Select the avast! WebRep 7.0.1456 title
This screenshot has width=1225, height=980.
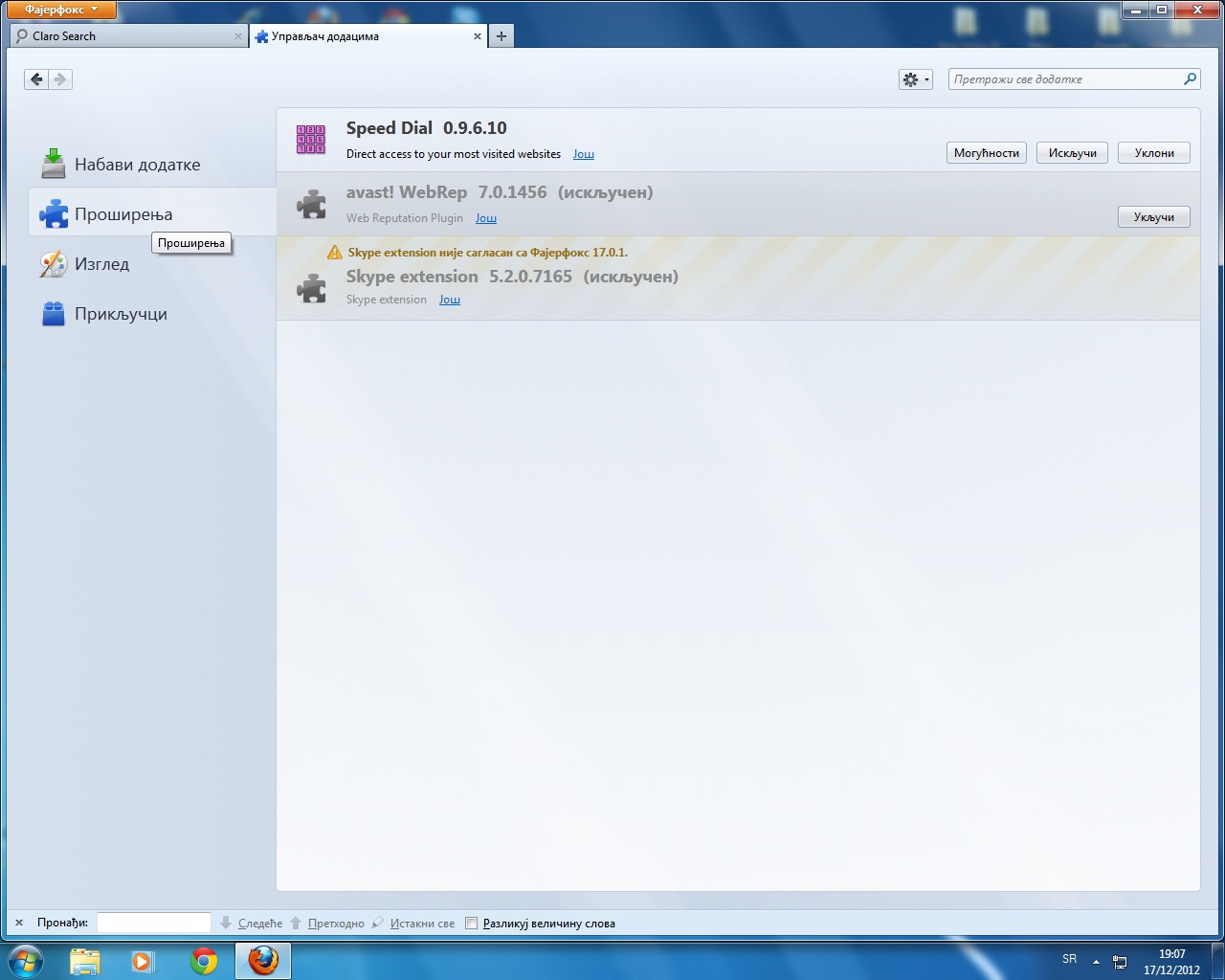point(447,192)
